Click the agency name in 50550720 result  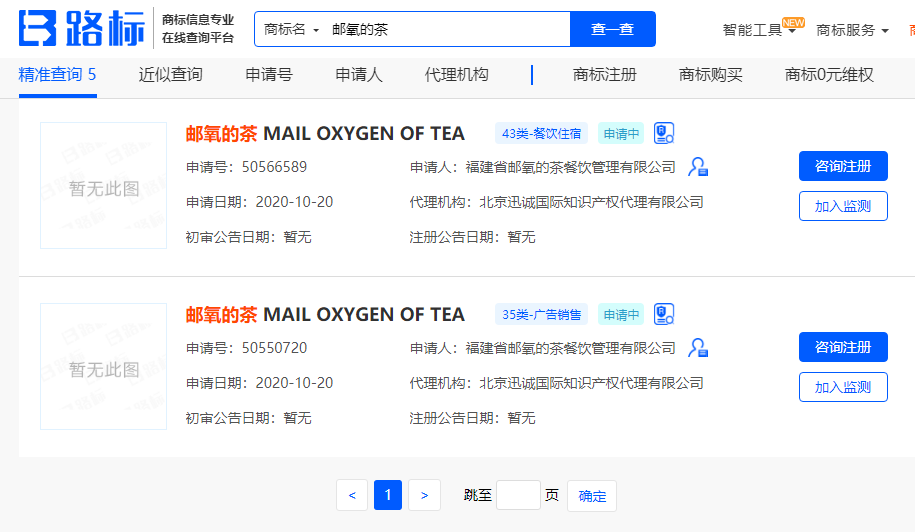tap(591, 383)
